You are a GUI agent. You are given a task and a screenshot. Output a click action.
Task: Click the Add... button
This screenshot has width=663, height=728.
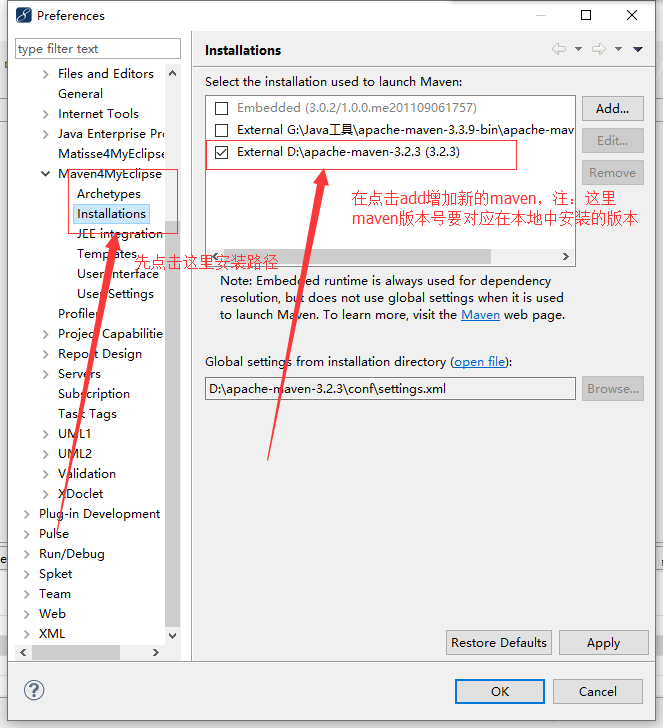coord(612,109)
